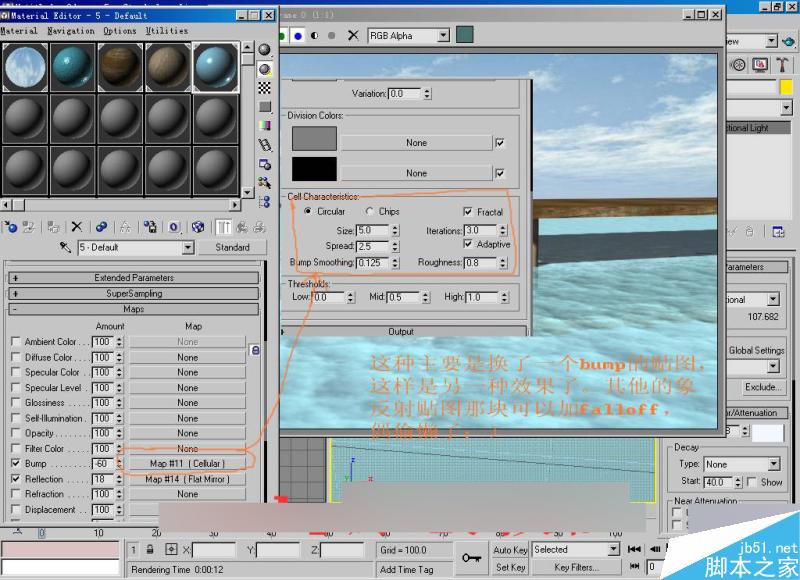This screenshot has width=800, height=580.
Task: Click the Clear image X icon in render window
Action: pos(353,35)
